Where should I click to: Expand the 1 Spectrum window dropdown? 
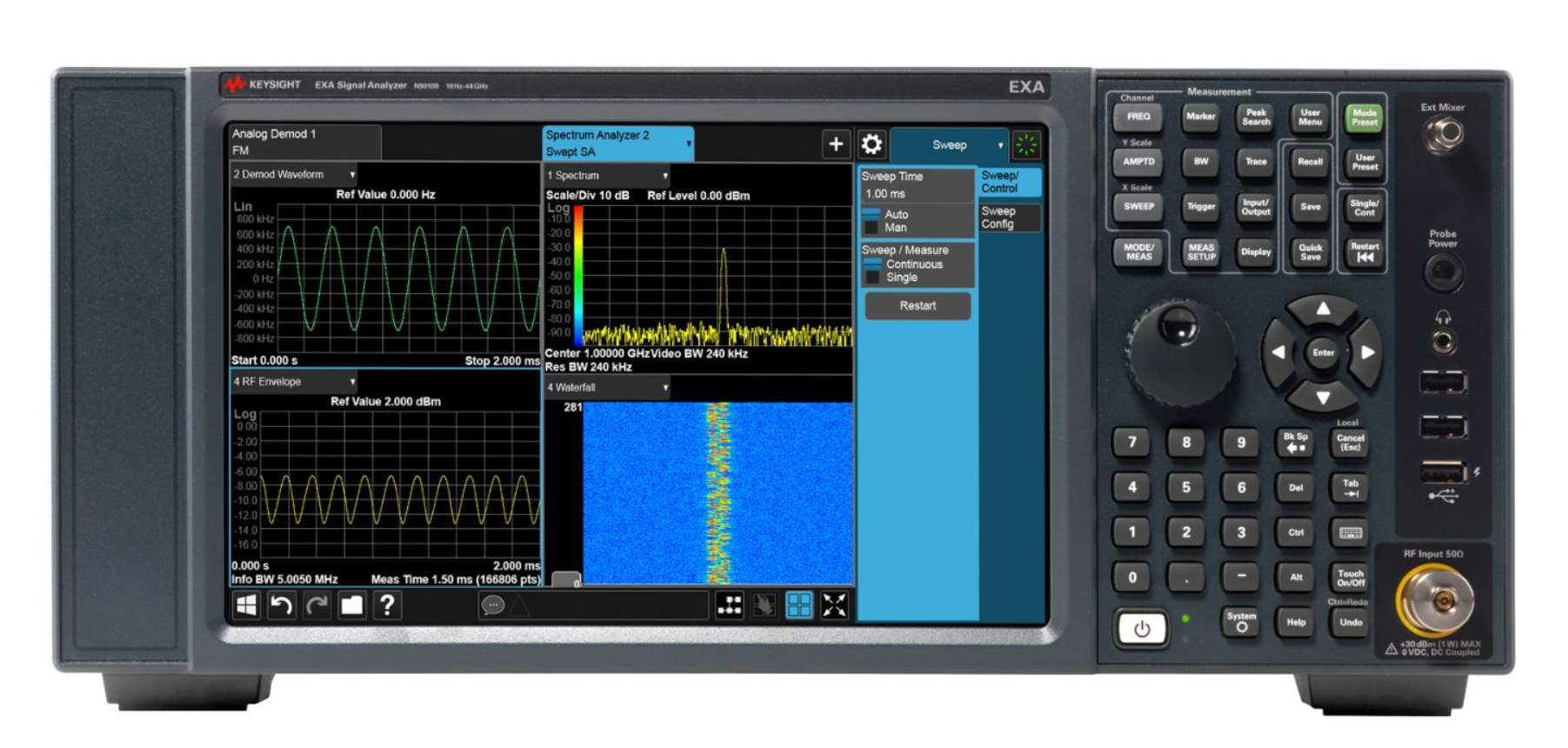tap(665, 176)
